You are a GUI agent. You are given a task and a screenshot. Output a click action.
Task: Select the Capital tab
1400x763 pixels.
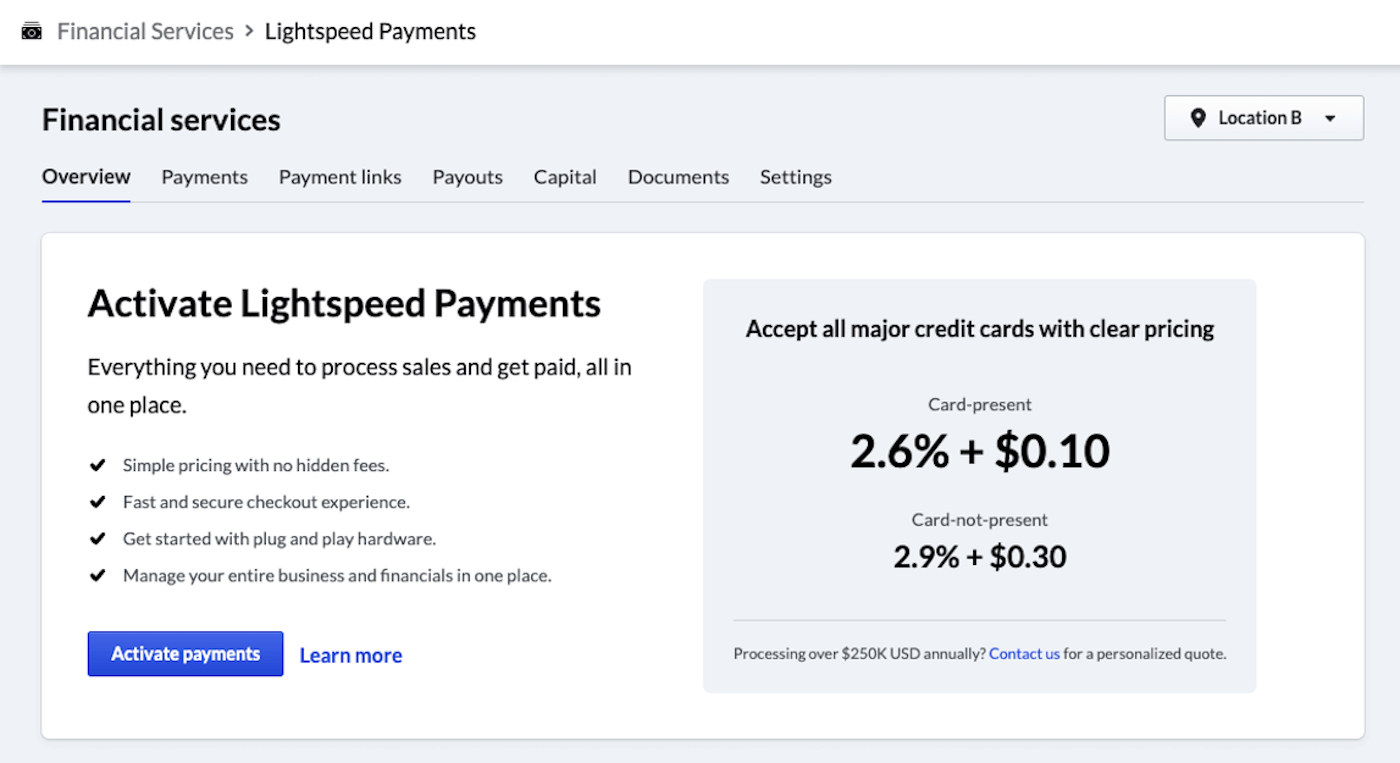pos(564,177)
